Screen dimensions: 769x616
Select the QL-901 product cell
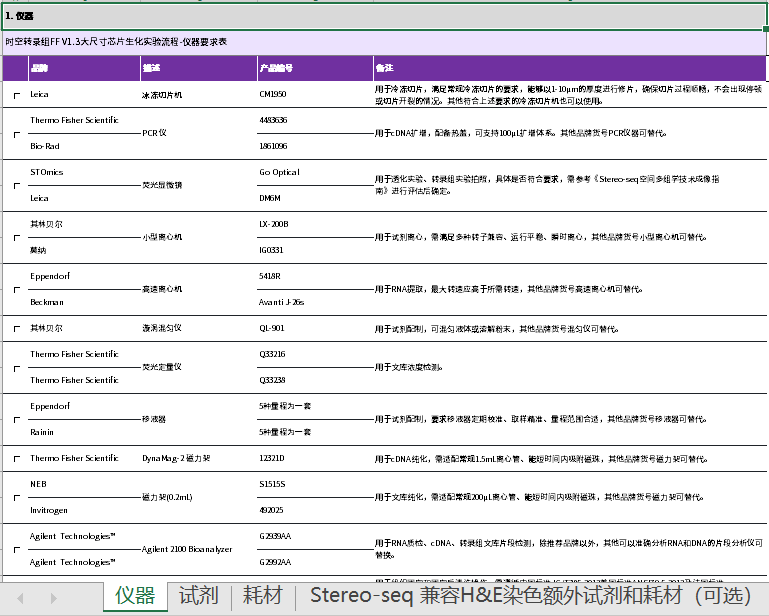click(x=315, y=328)
